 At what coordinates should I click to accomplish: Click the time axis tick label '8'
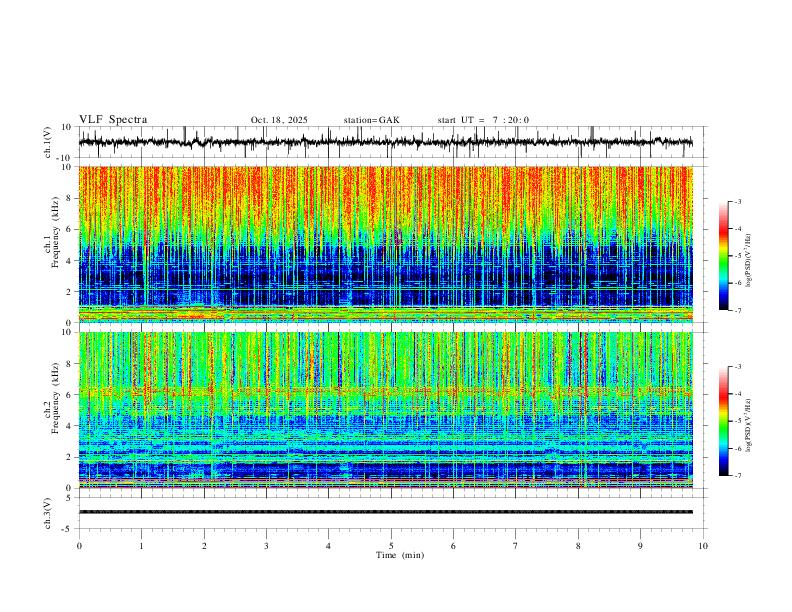pyautogui.click(x=578, y=546)
